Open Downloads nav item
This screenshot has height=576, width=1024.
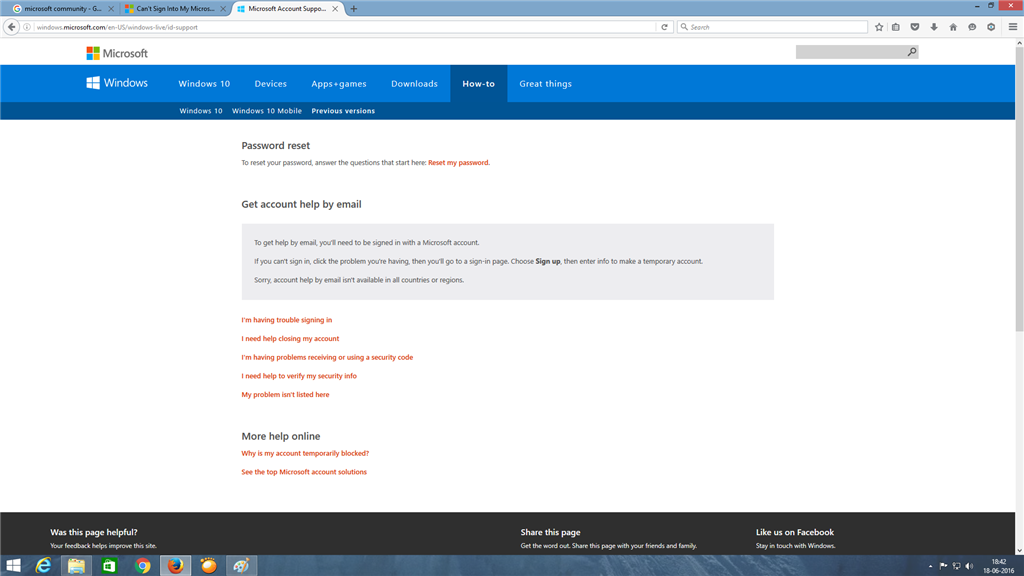coord(414,84)
